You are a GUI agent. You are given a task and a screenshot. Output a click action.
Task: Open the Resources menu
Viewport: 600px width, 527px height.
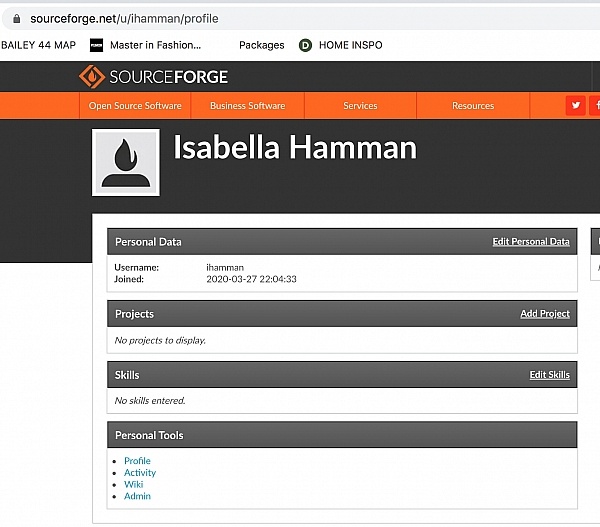click(473, 106)
